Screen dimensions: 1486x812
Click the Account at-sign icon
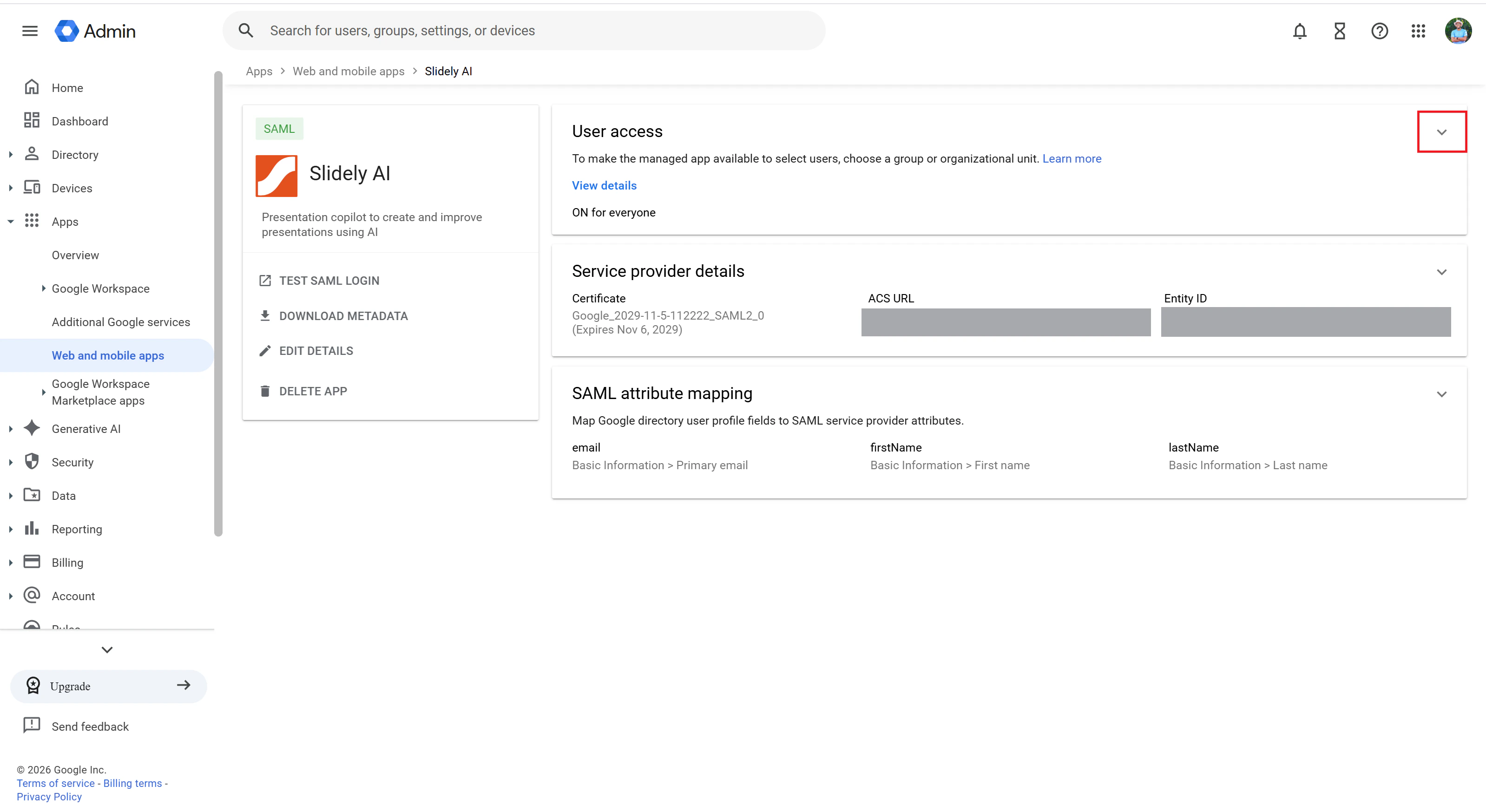(32, 595)
